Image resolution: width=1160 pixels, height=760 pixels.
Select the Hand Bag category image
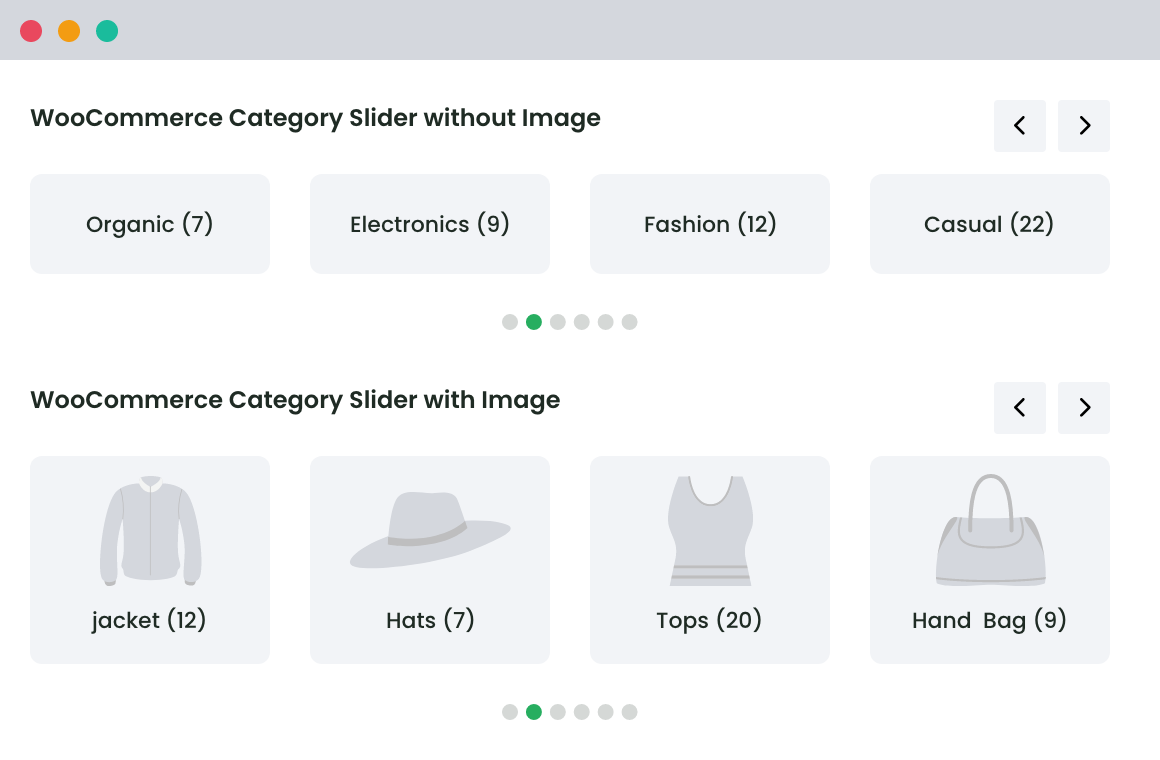point(989,530)
